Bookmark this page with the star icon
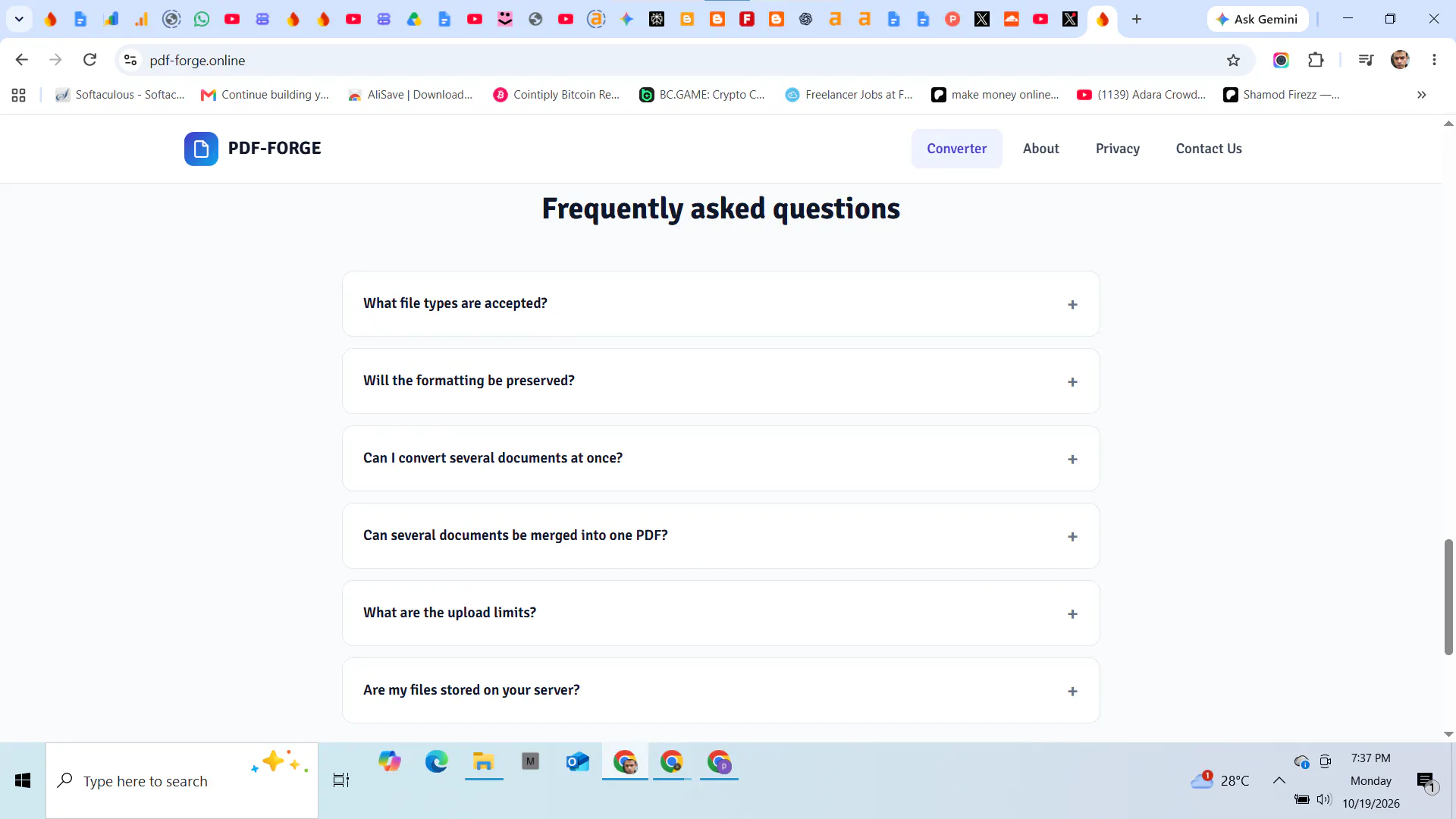1456x819 pixels. coord(1234,60)
